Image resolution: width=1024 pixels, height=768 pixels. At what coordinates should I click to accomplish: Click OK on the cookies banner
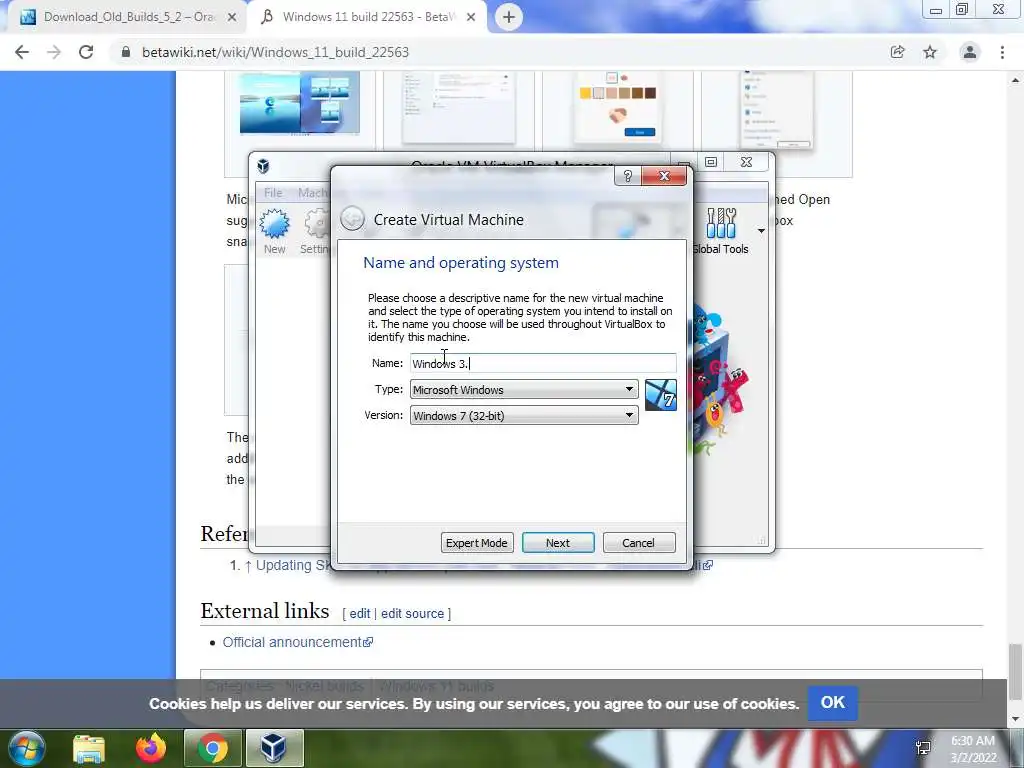(833, 703)
